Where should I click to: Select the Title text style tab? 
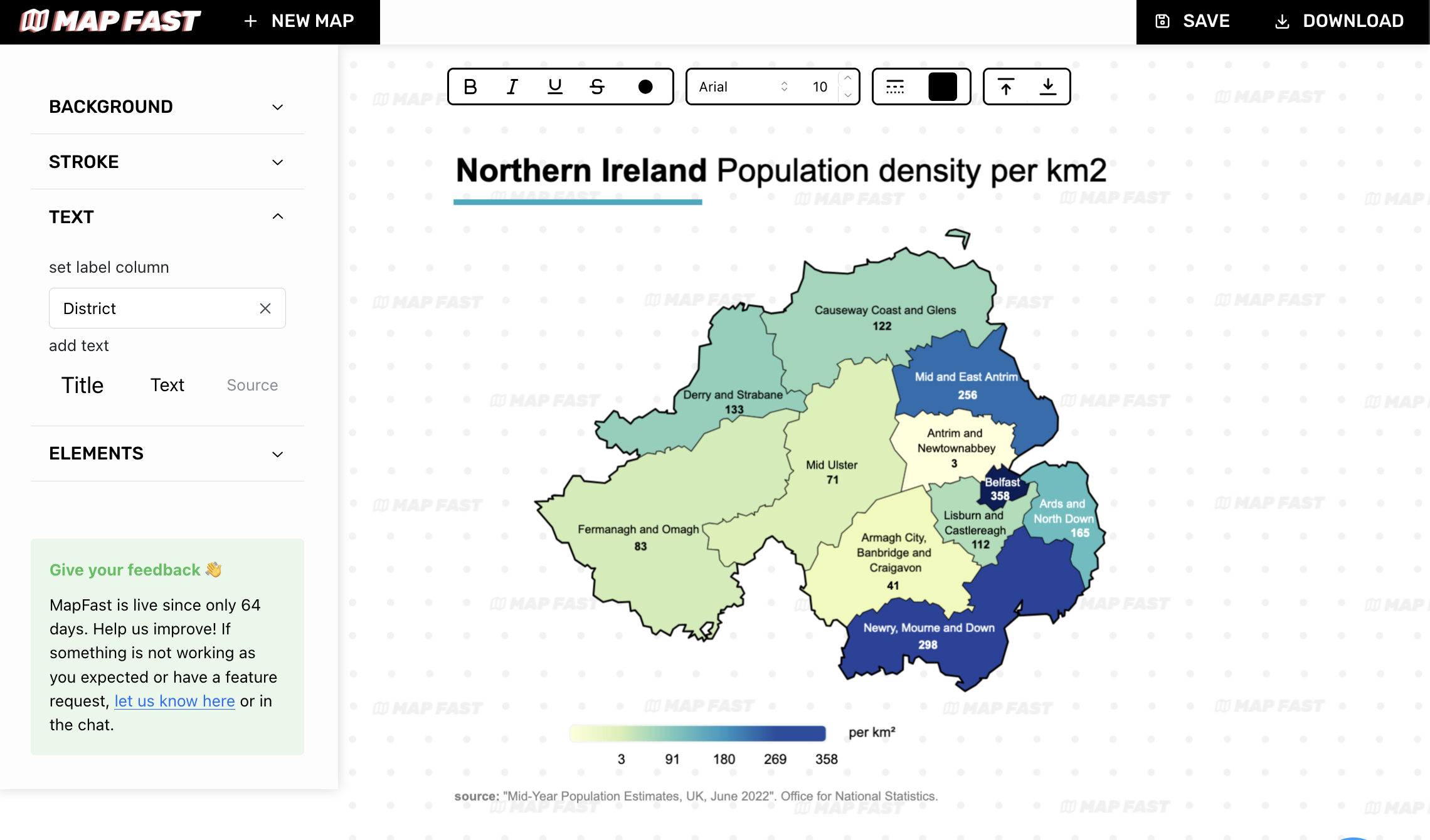point(83,384)
